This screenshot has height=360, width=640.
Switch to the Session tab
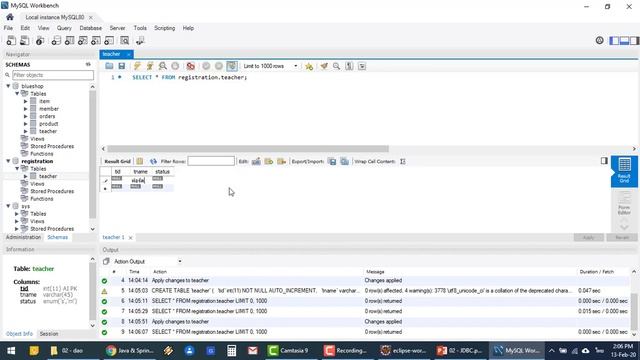click(49, 334)
